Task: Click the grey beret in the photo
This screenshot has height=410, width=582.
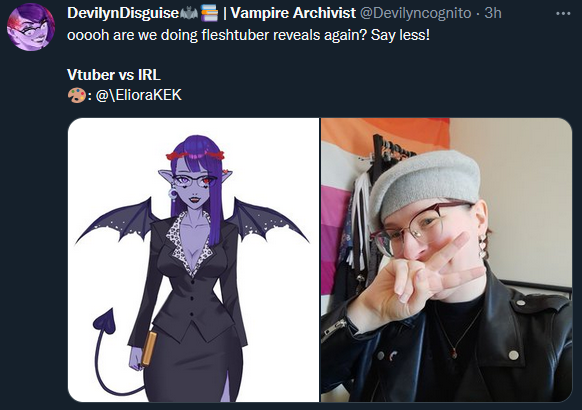Action: pyautogui.click(x=425, y=186)
